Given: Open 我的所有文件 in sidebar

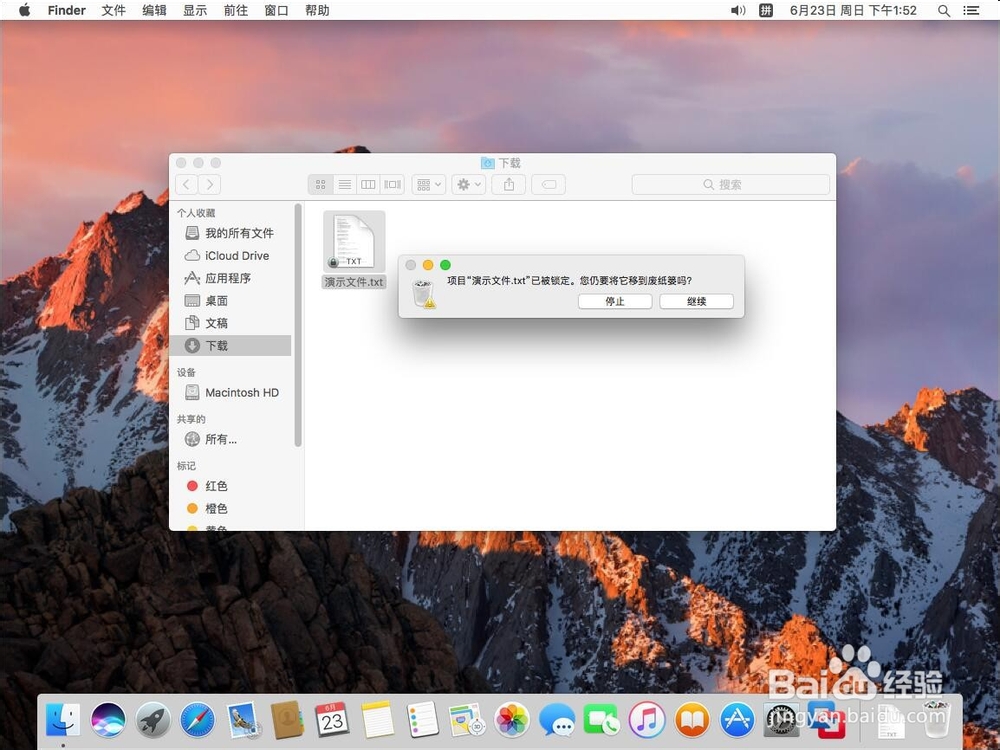Looking at the screenshot, I should 231,233.
